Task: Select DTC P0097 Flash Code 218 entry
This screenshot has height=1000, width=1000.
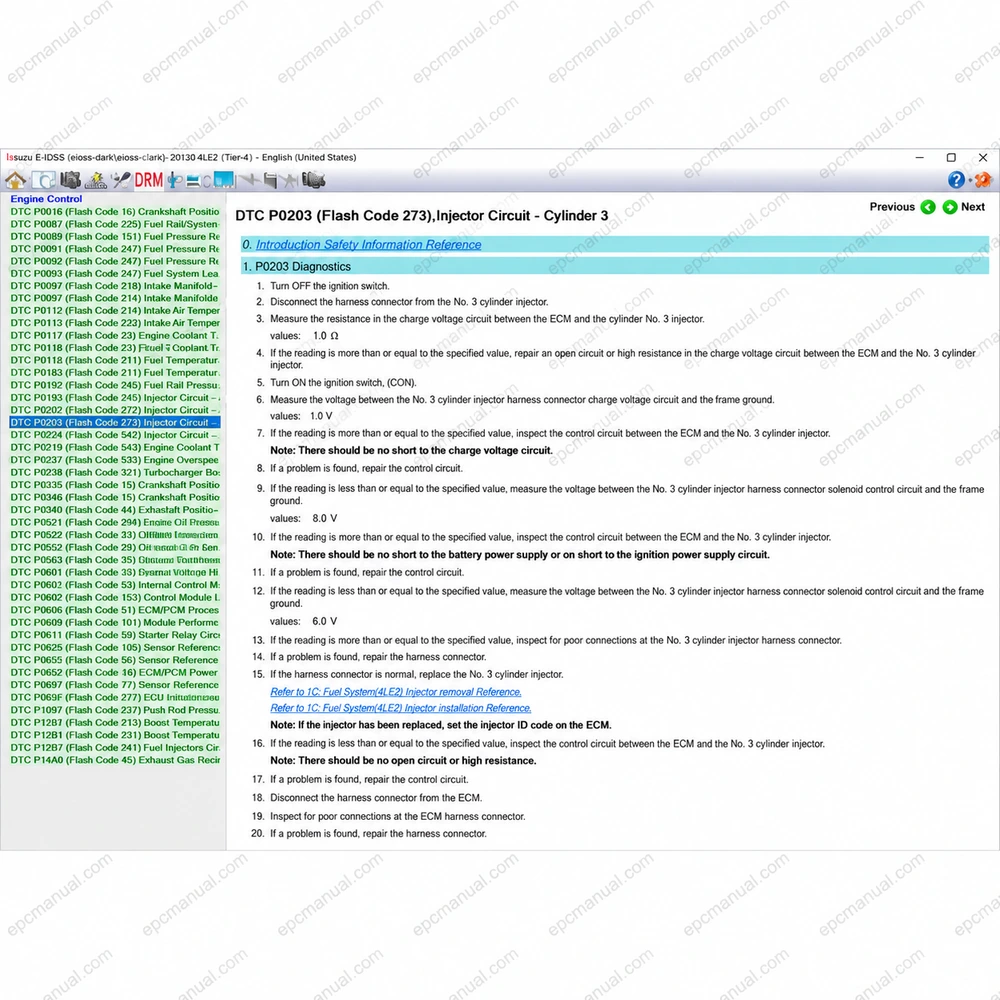Action: point(115,286)
